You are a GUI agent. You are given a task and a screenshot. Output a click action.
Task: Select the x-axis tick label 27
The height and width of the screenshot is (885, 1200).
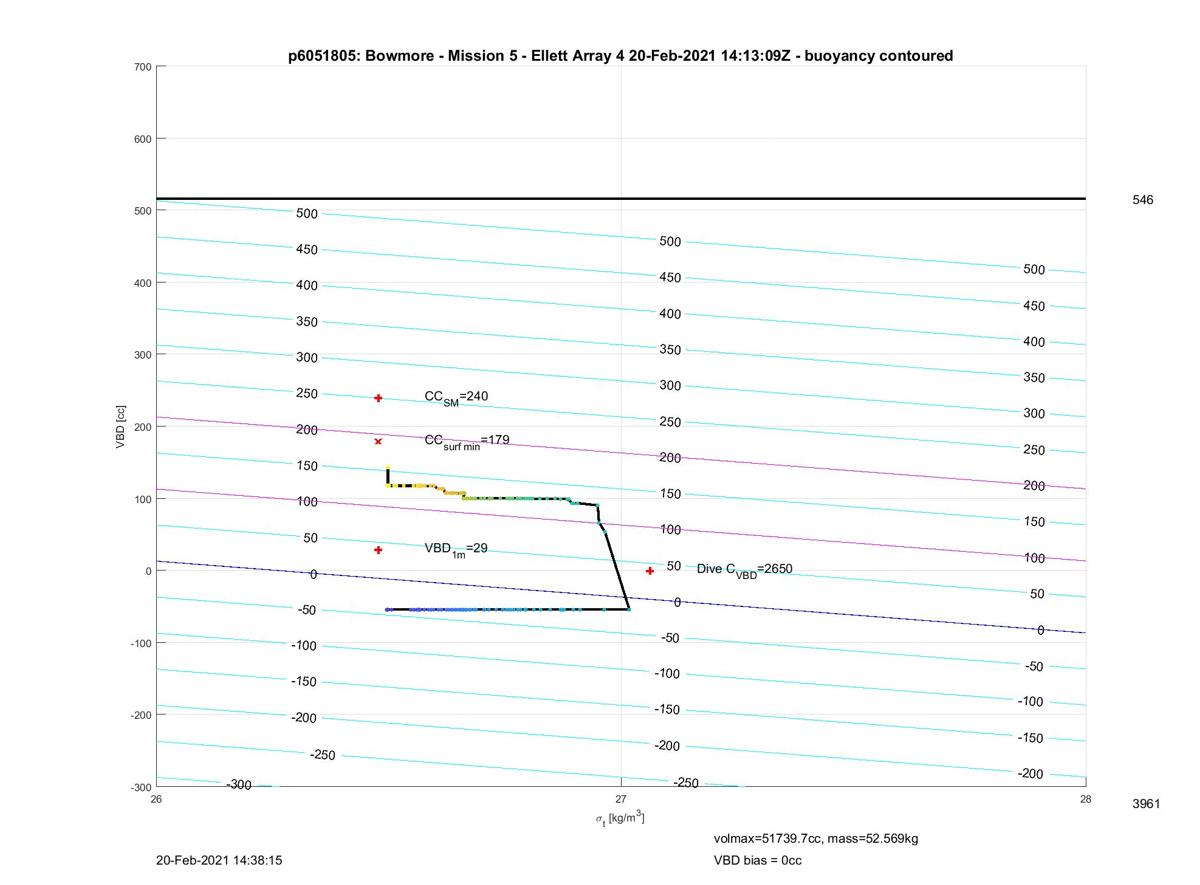[621, 799]
